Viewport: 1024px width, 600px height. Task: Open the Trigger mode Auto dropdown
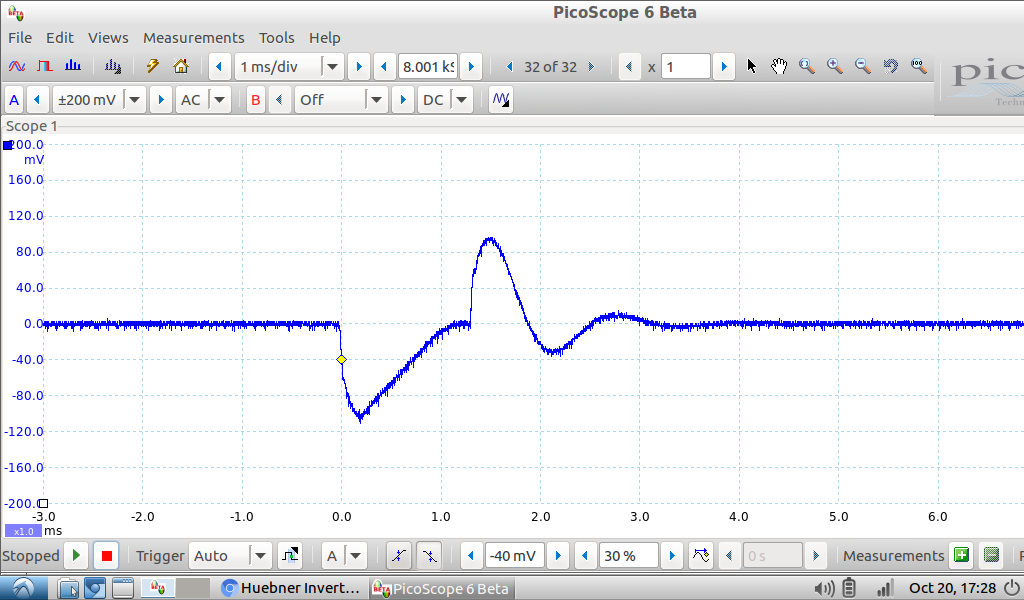[x=260, y=556]
